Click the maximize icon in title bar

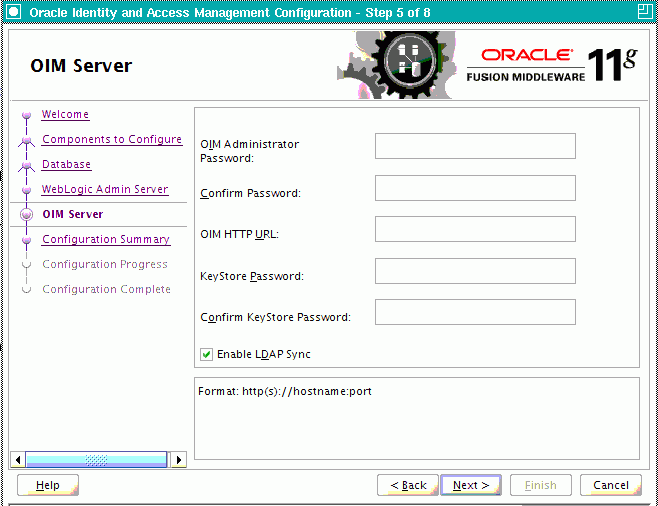tap(645, 11)
